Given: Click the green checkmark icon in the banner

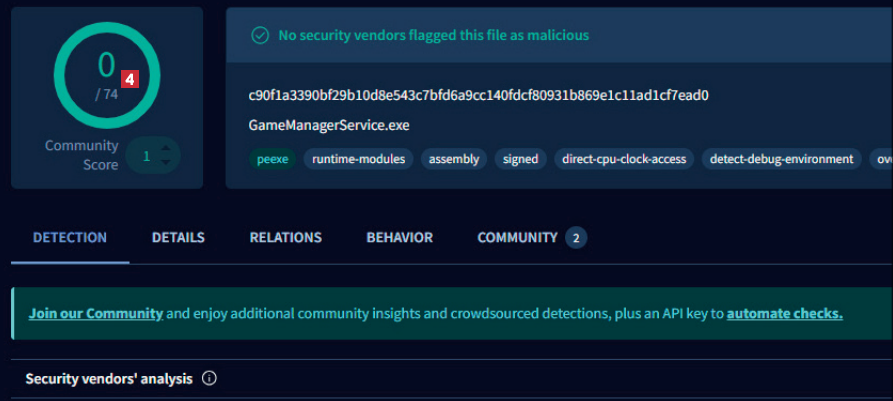Looking at the screenshot, I should [260, 35].
